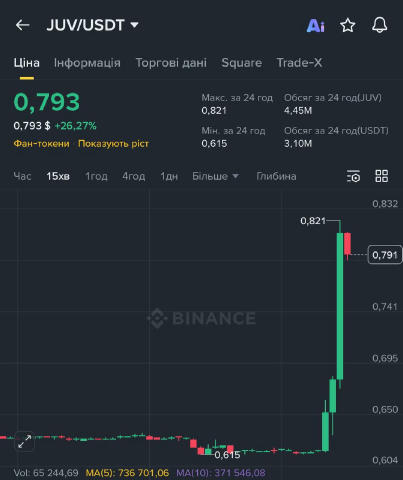Switch chart to 1дн interval
Viewport: 403px width, 480px height.
click(x=169, y=176)
